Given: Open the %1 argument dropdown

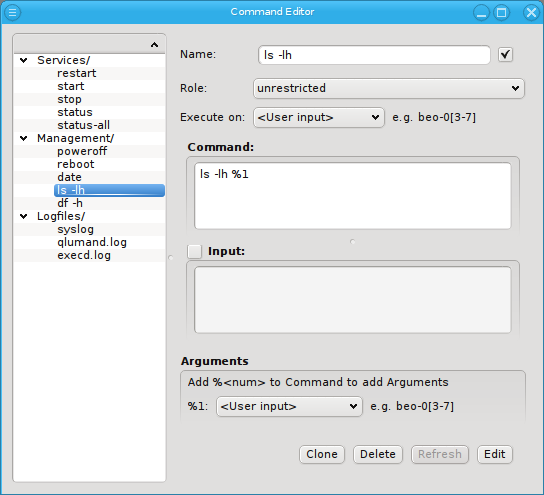Looking at the screenshot, I should click(x=289, y=406).
